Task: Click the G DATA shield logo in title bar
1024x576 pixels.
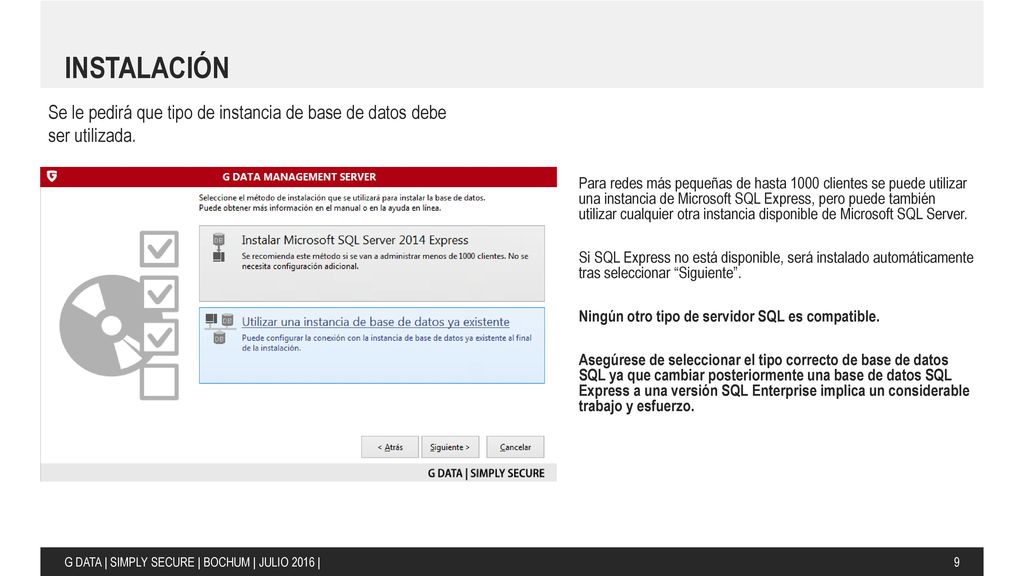Action: click(x=52, y=176)
